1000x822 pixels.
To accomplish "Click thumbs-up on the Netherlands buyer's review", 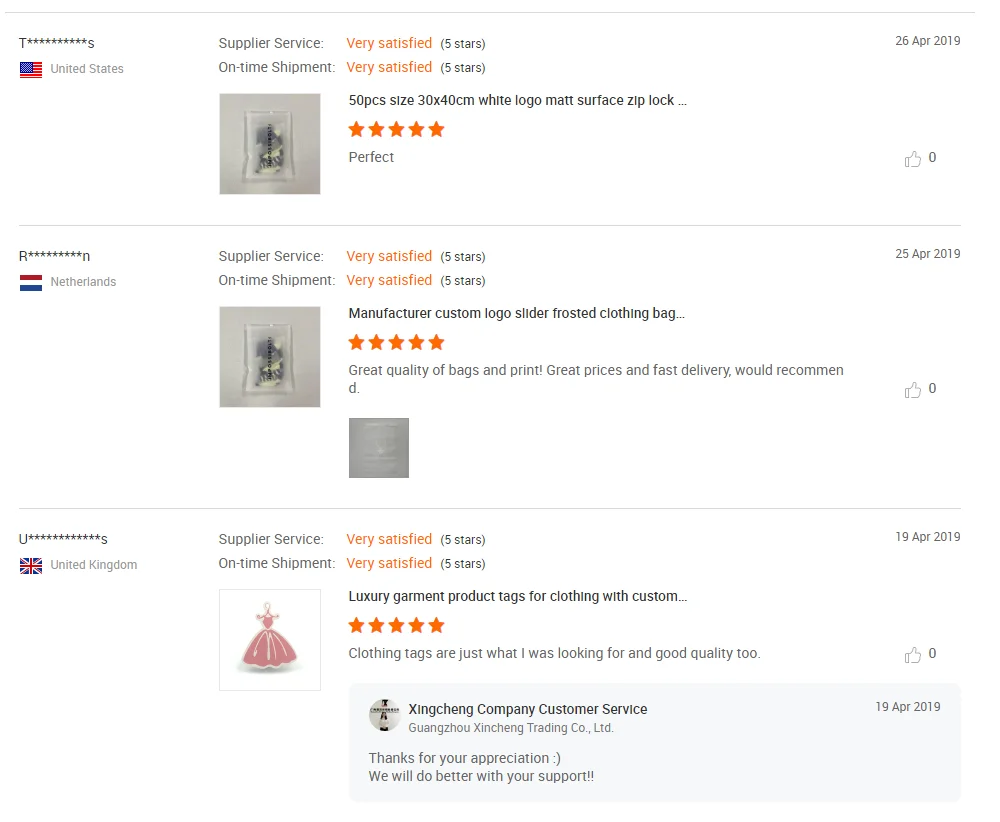I will point(913,390).
